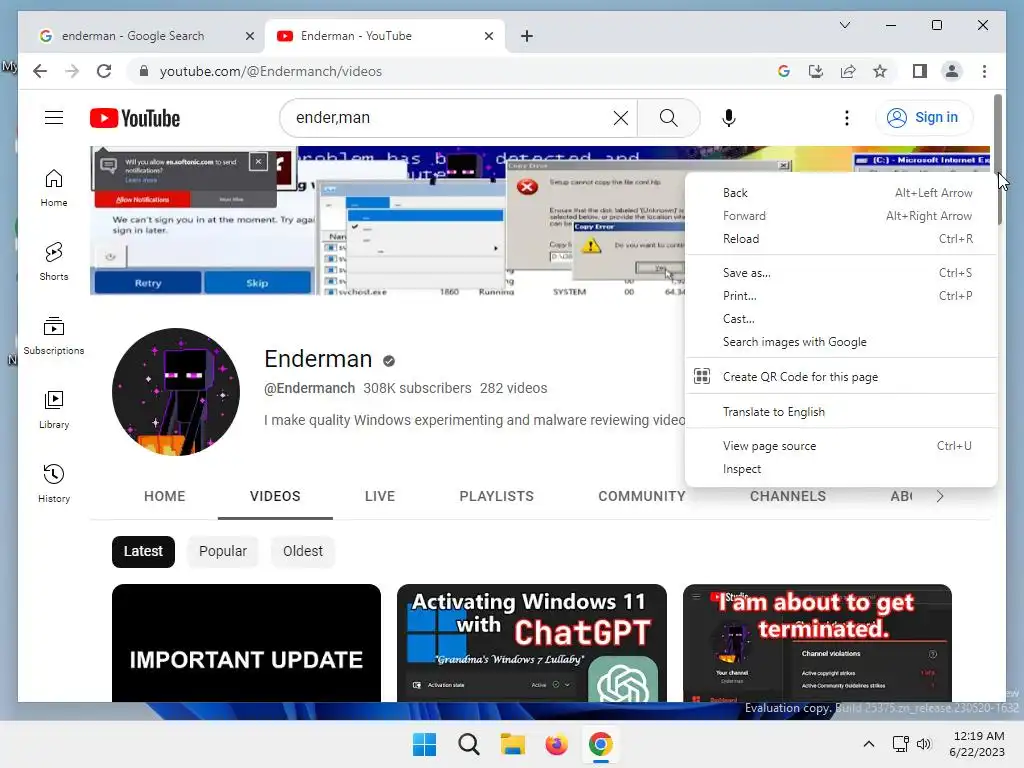
Task: Open the channel COMMUNITY tab
Action: (x=641, y=496)
